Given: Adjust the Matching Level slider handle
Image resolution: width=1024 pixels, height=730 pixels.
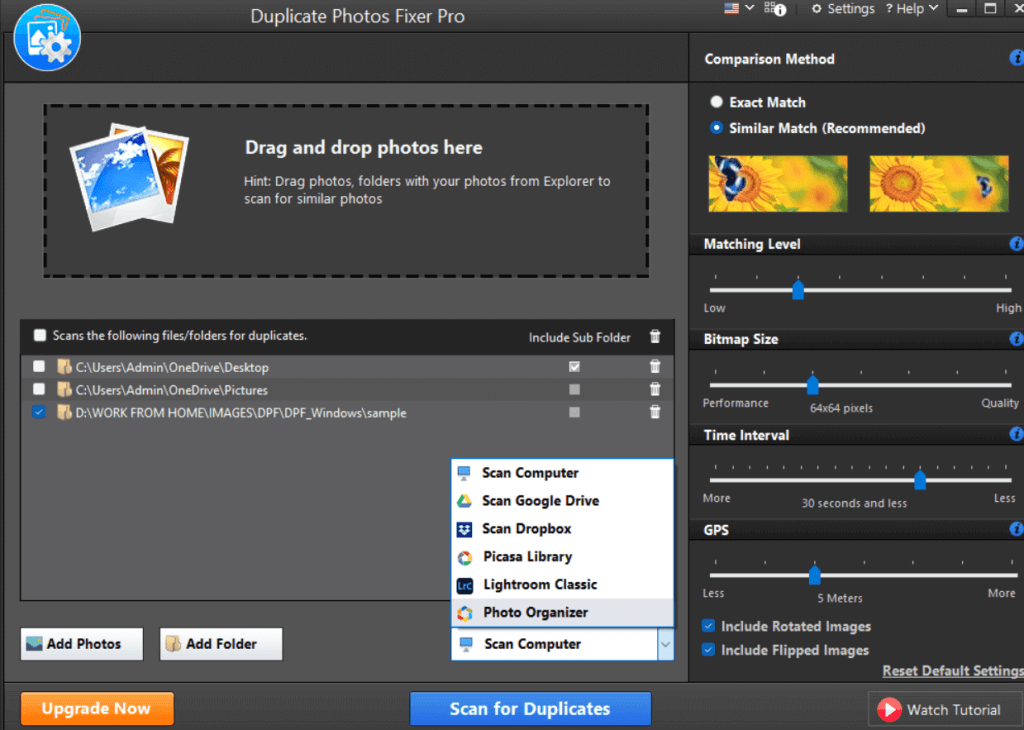Looking at the screenshot, I should pyautogui.click(x=797, y=290).
